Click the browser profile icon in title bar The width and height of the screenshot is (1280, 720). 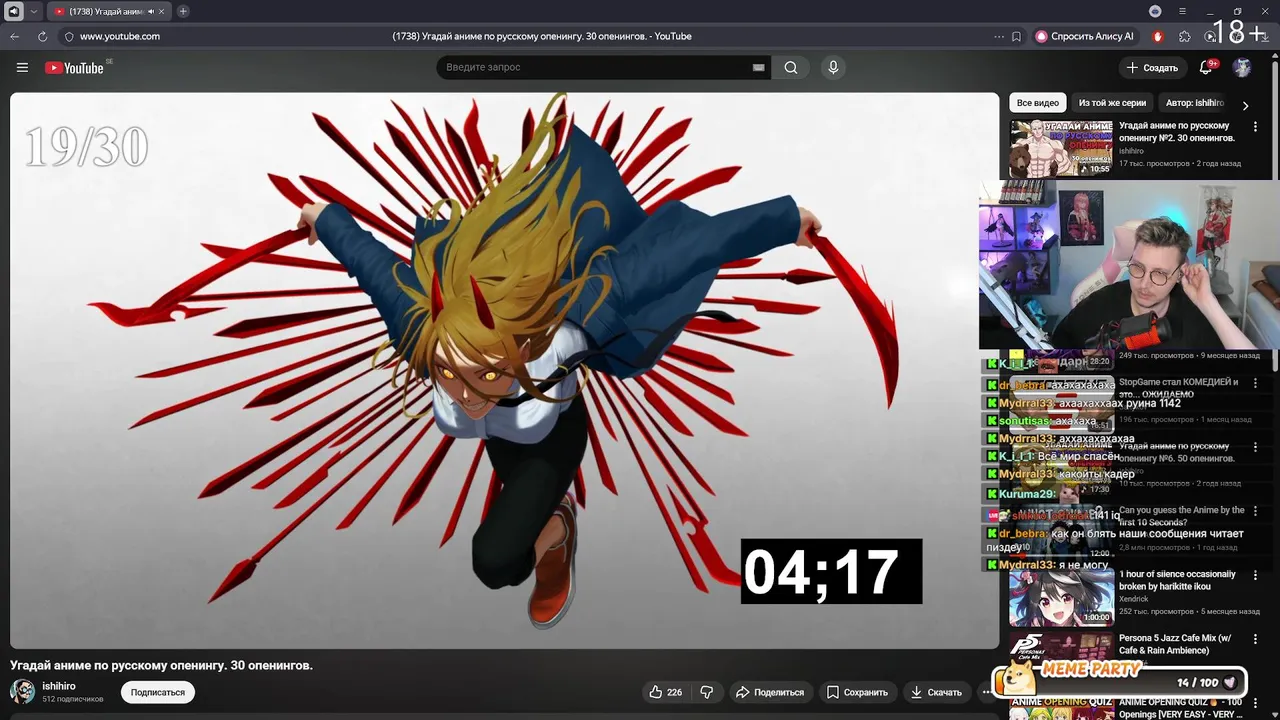[x=1155, y=11]
